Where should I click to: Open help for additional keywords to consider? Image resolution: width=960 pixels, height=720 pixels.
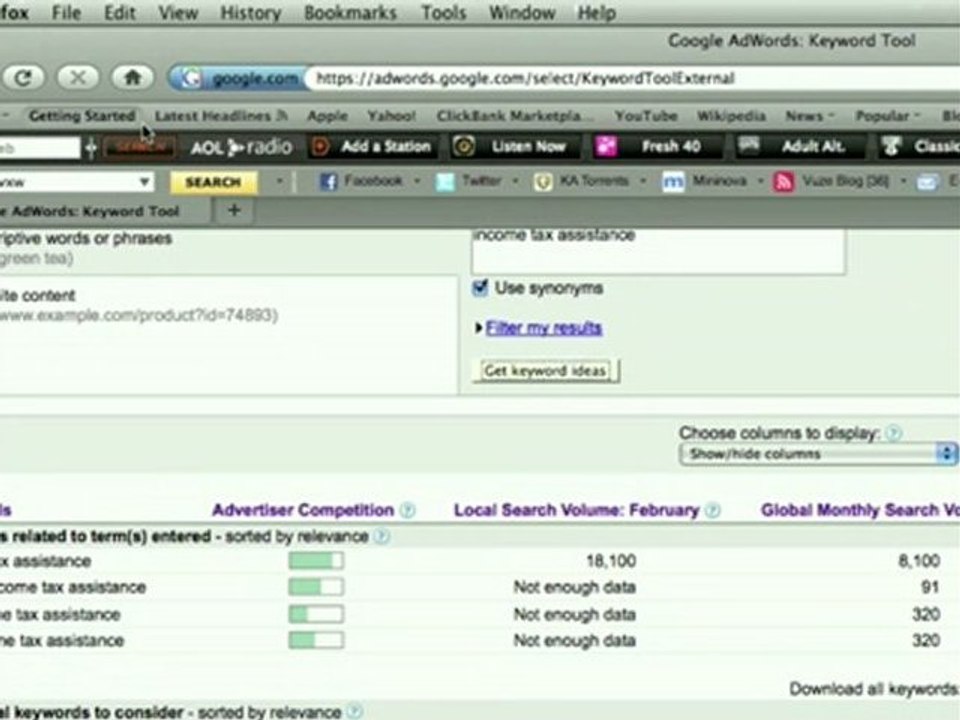point(354,711)
